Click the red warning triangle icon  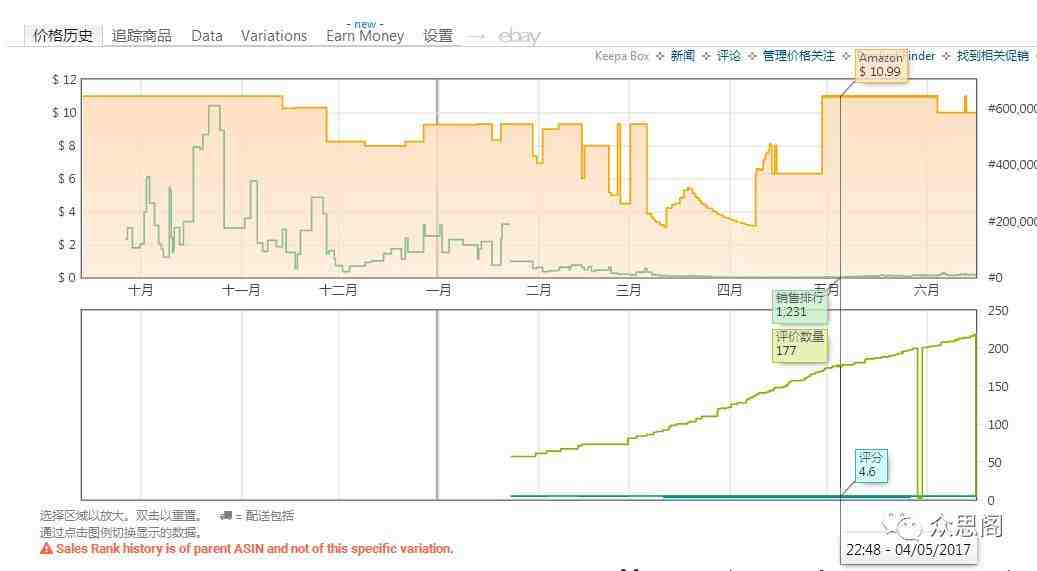tap(46, 549)
